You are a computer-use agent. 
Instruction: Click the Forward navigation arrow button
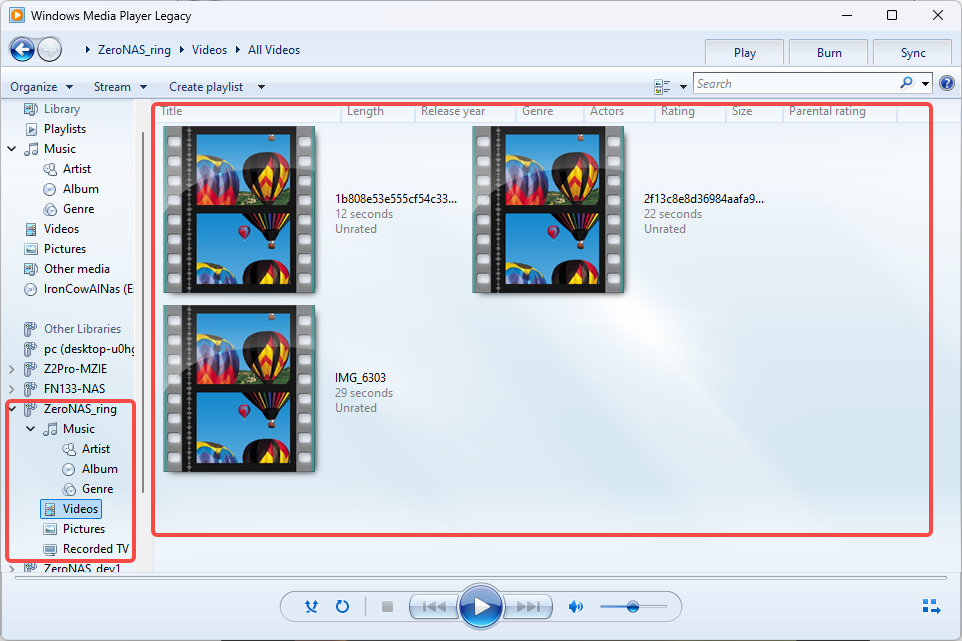coord(50,50)
